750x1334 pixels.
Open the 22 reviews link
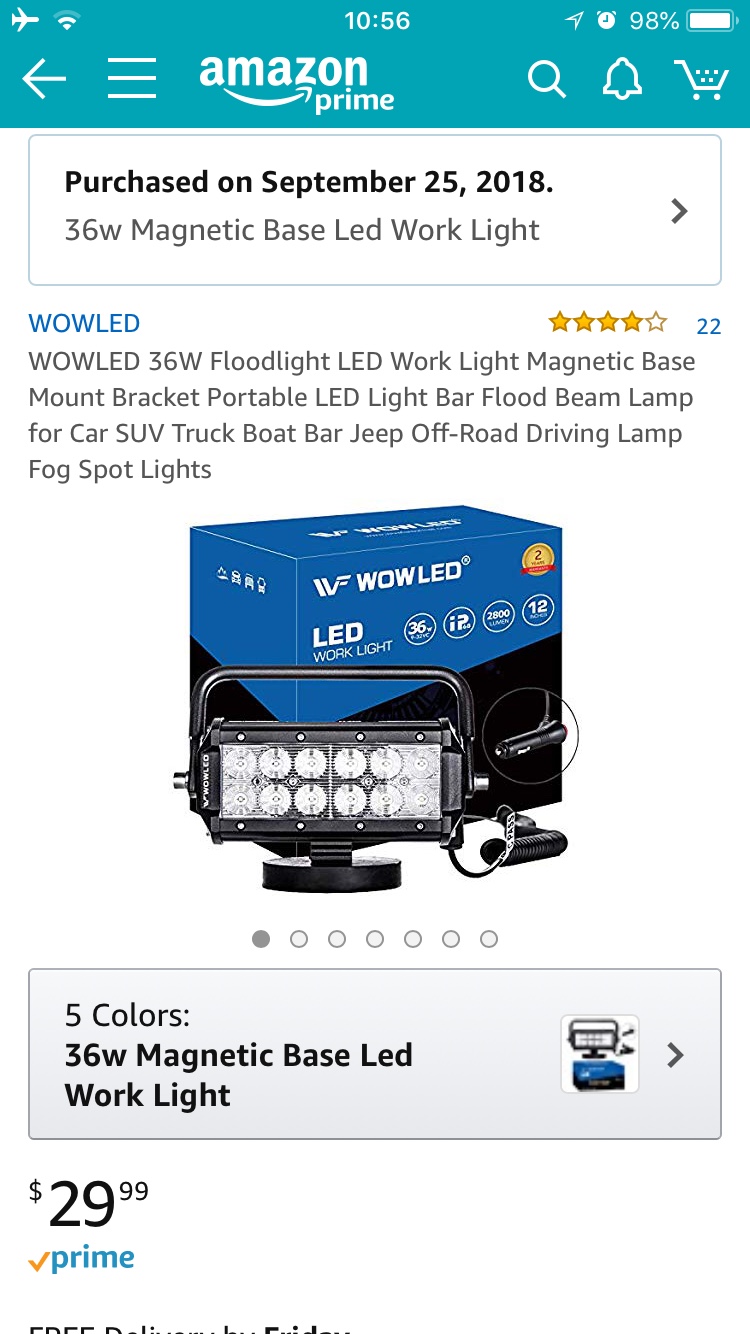[709, 326]
